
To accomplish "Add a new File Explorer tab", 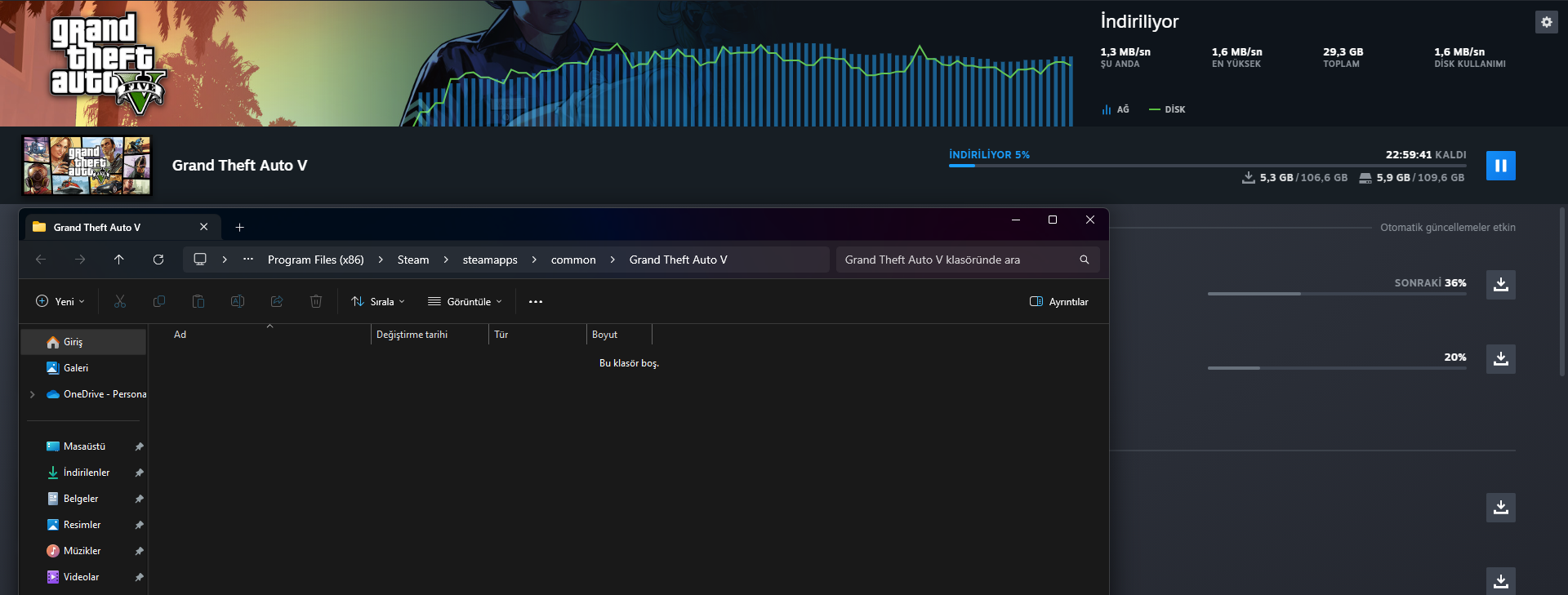I will point(239,227).
